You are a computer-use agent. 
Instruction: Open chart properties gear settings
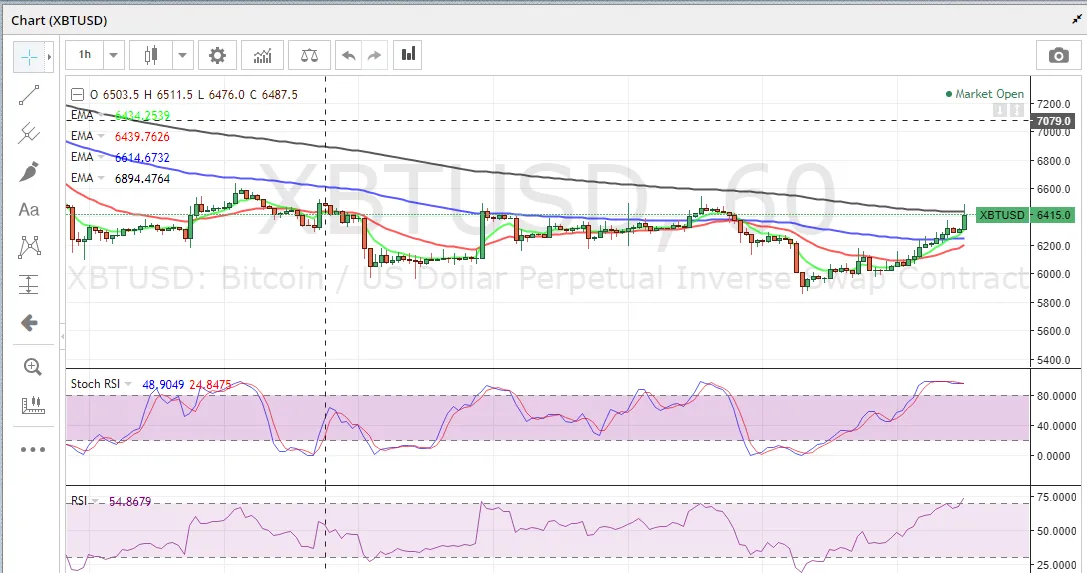tap(217, 55)
